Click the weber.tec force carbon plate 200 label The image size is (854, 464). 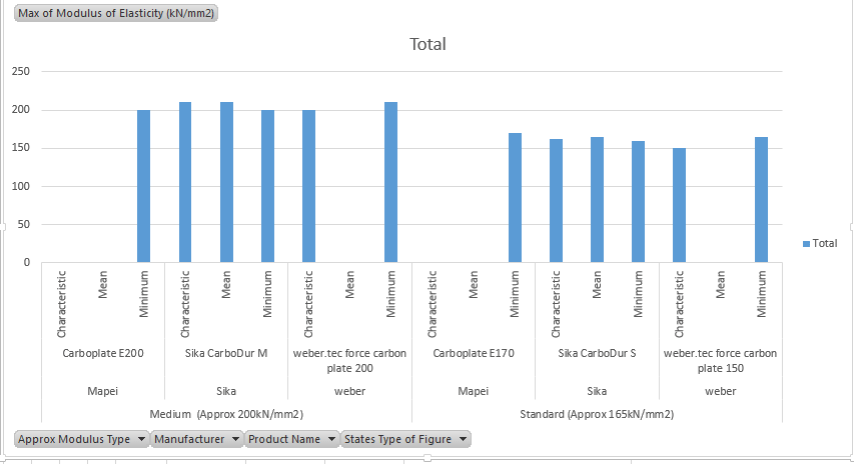350,361
